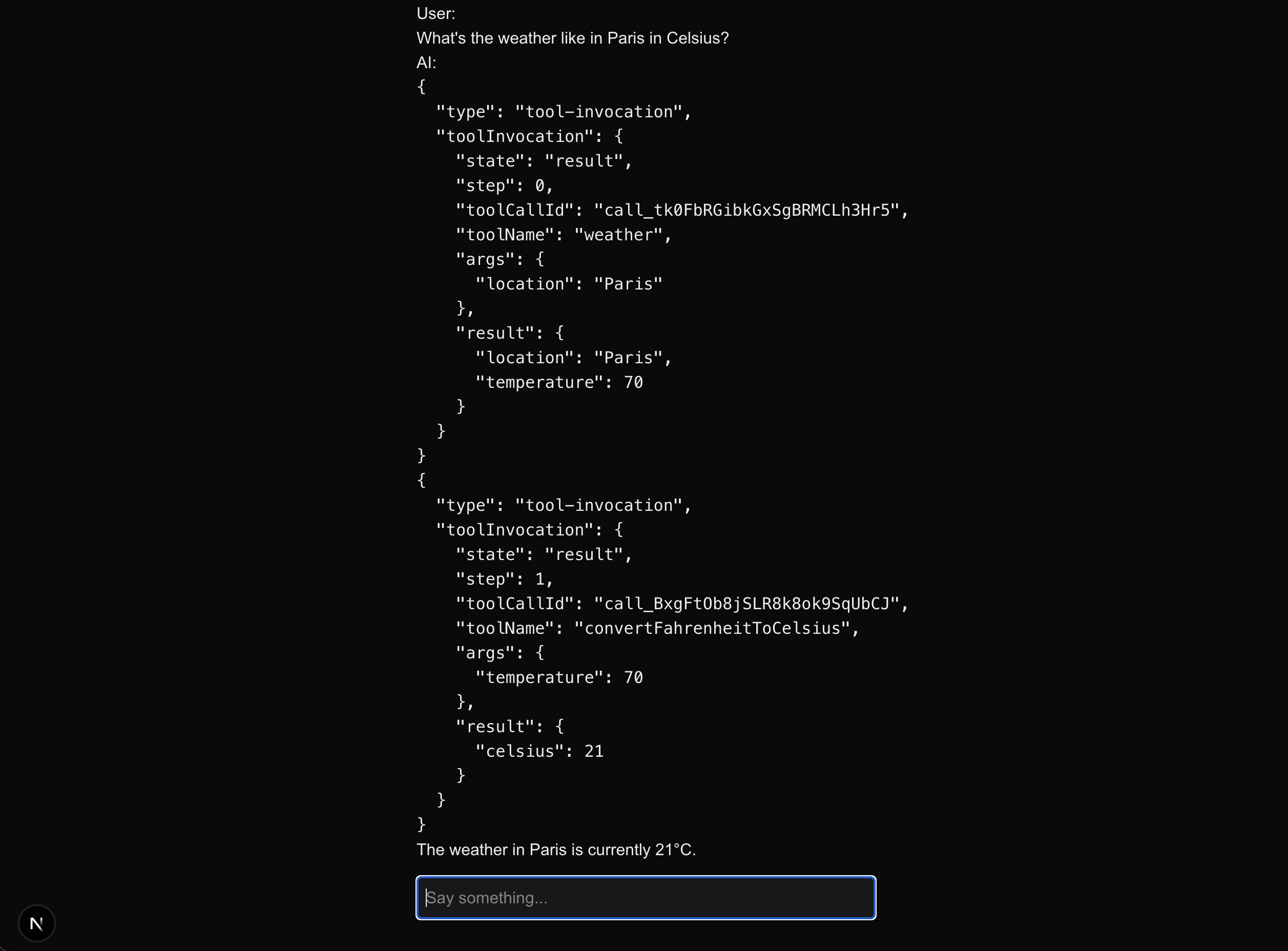The width and height of the screenshot is (1288, 951).
Task: Click the "AI:" label
Action: point(426,62)
